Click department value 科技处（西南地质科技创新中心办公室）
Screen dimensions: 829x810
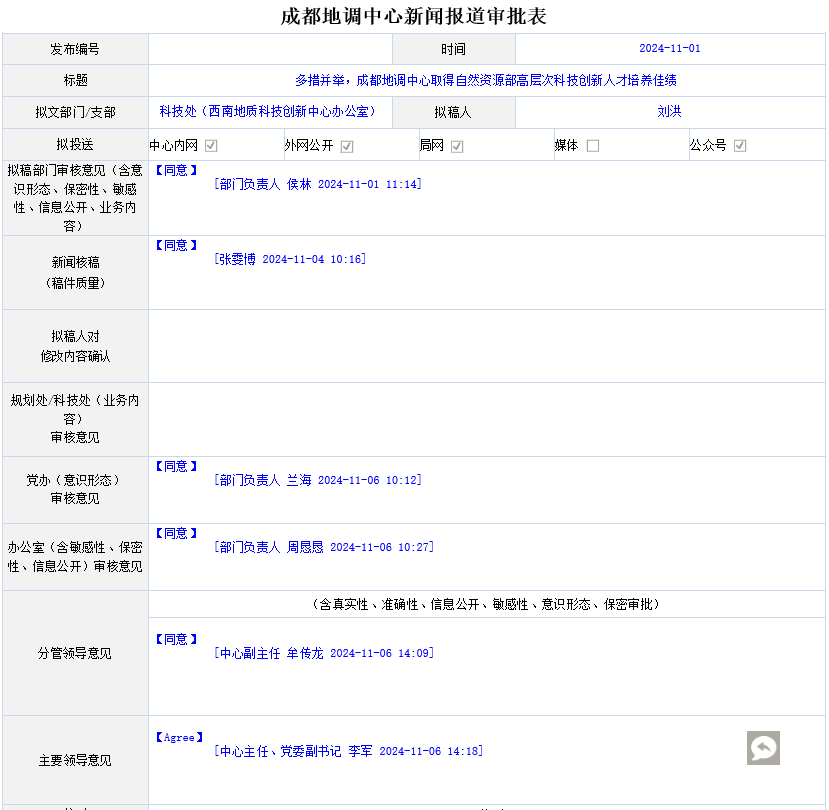(x=269, y=112)
